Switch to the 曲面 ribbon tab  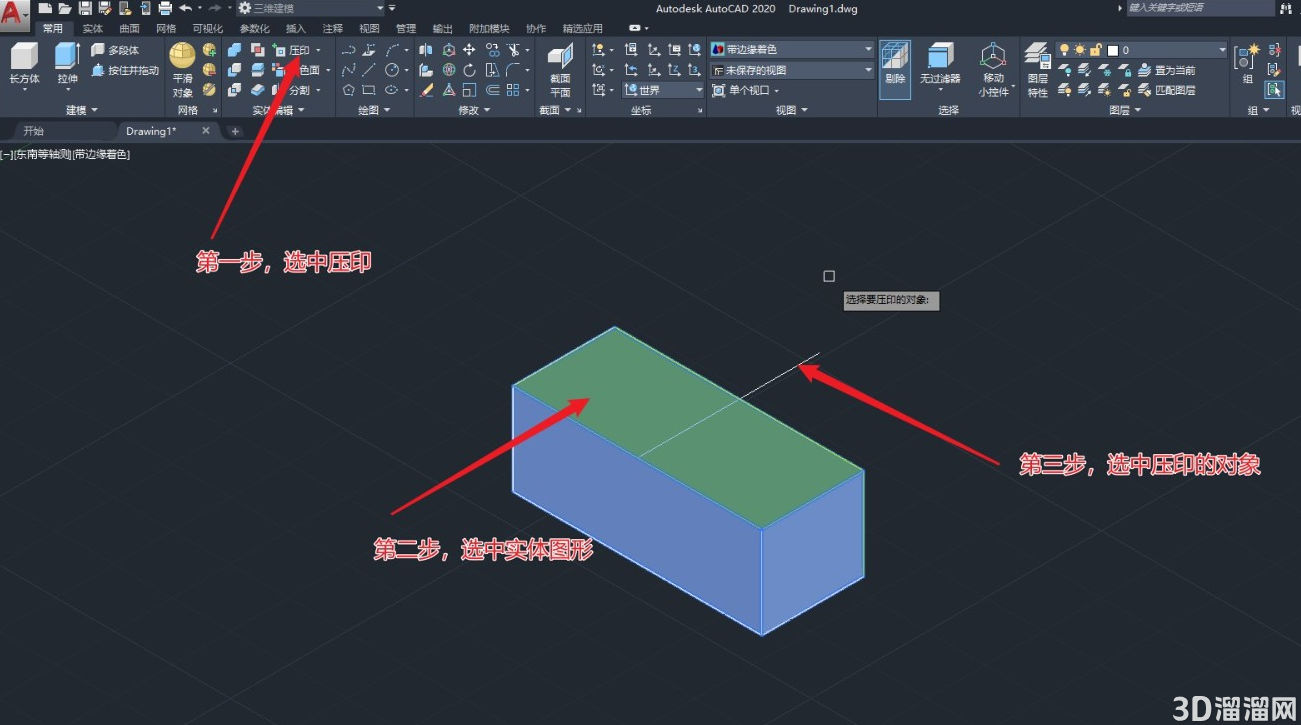130,29
